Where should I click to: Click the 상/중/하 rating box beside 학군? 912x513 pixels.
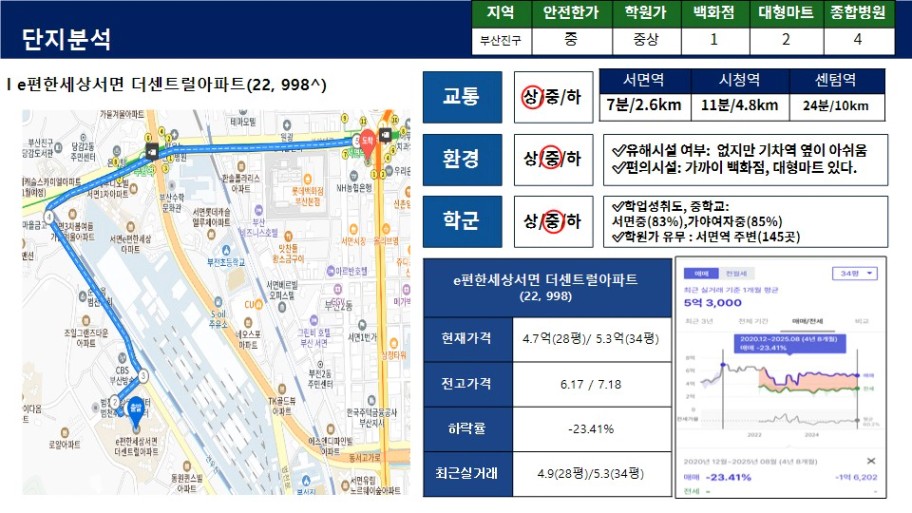(x=553, y=222)
